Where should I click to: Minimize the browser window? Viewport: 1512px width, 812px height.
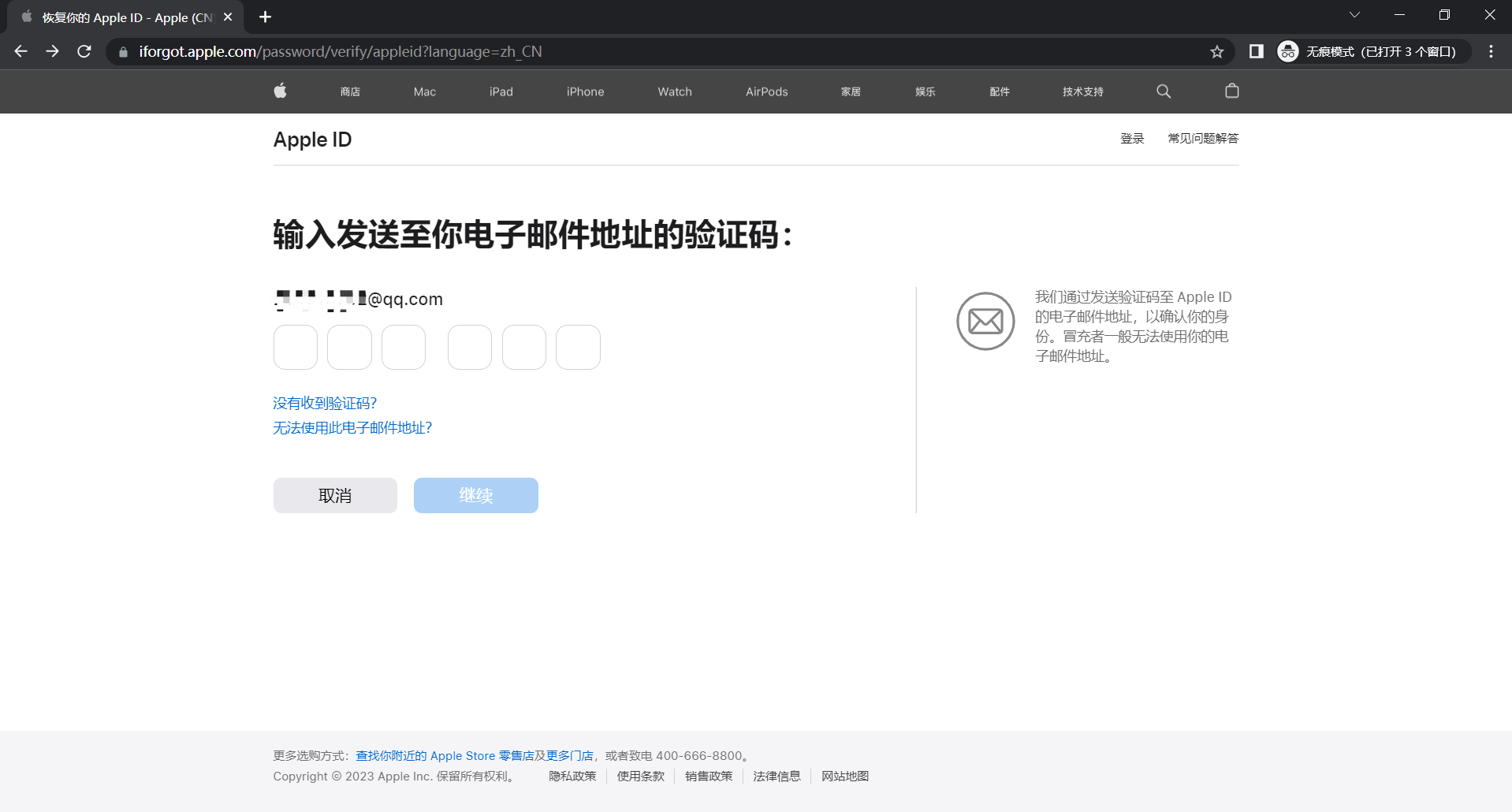pos(1399,15)
